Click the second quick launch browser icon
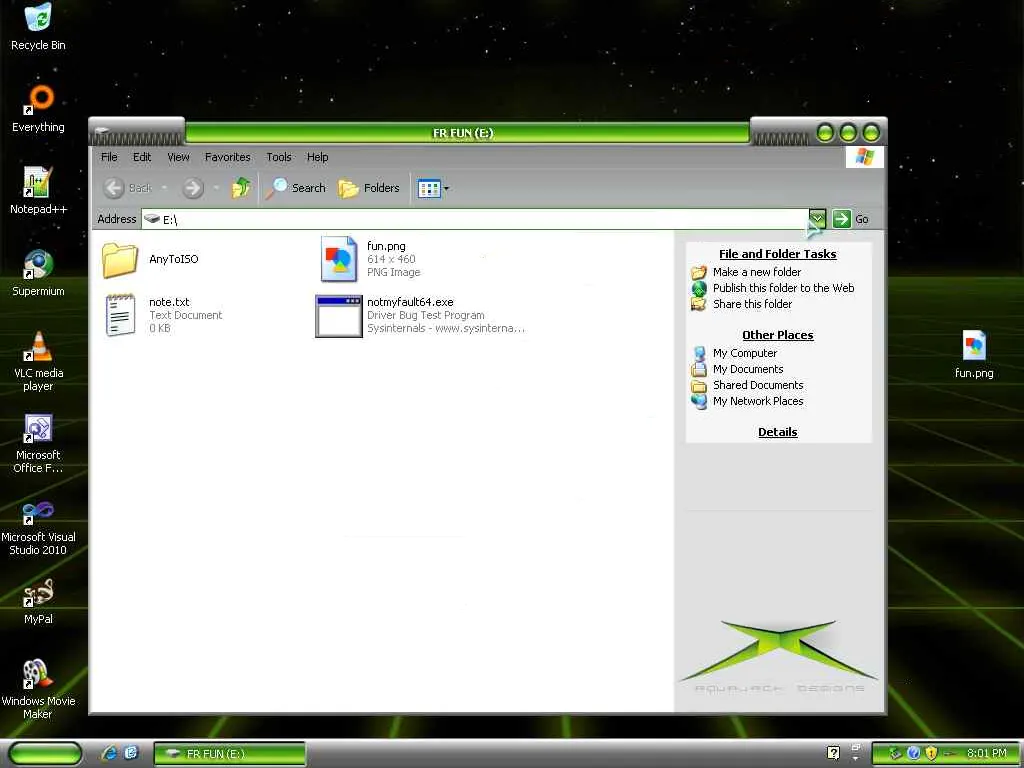 point(131,753)
